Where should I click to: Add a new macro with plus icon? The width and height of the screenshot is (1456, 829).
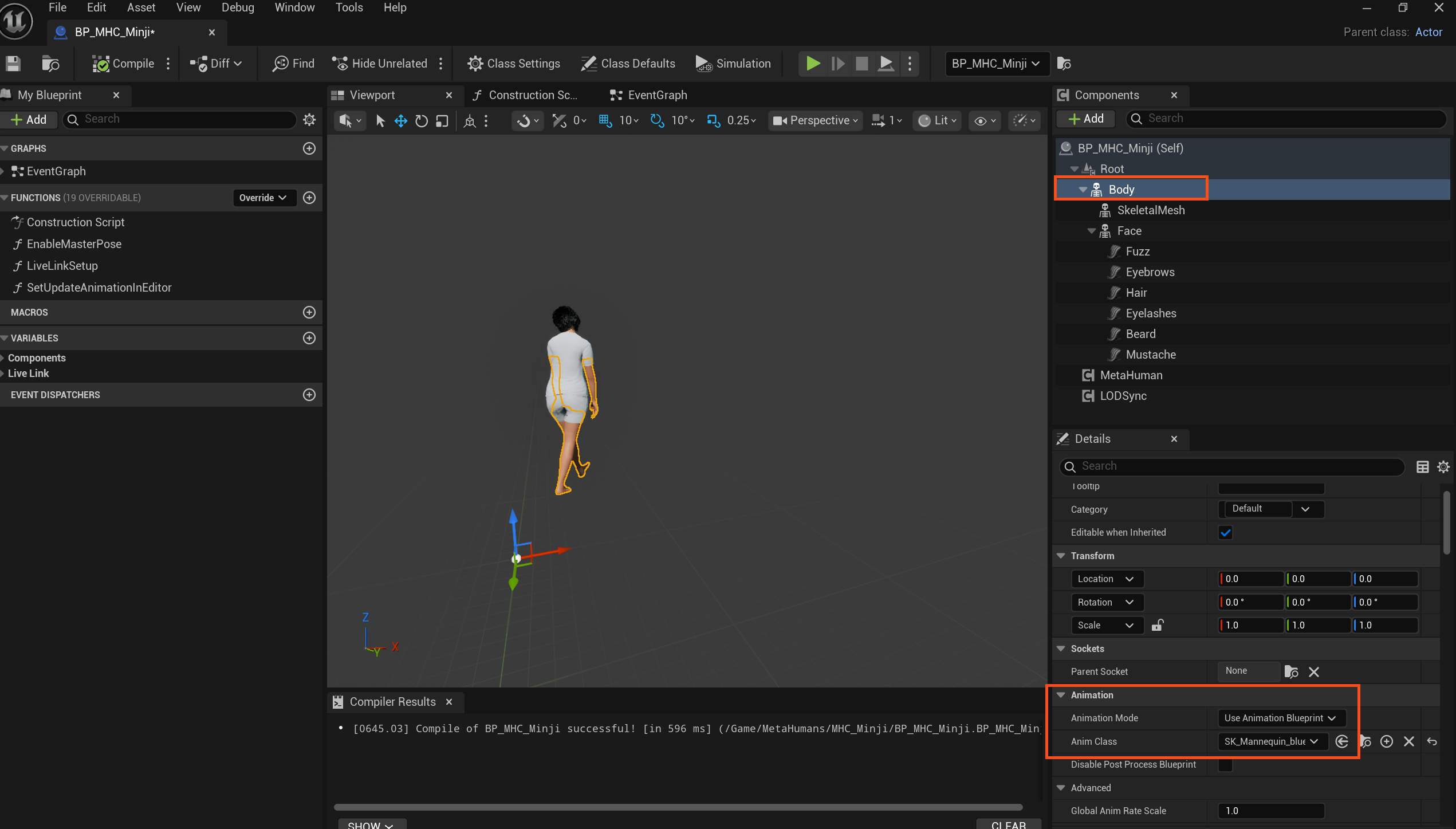309,312
